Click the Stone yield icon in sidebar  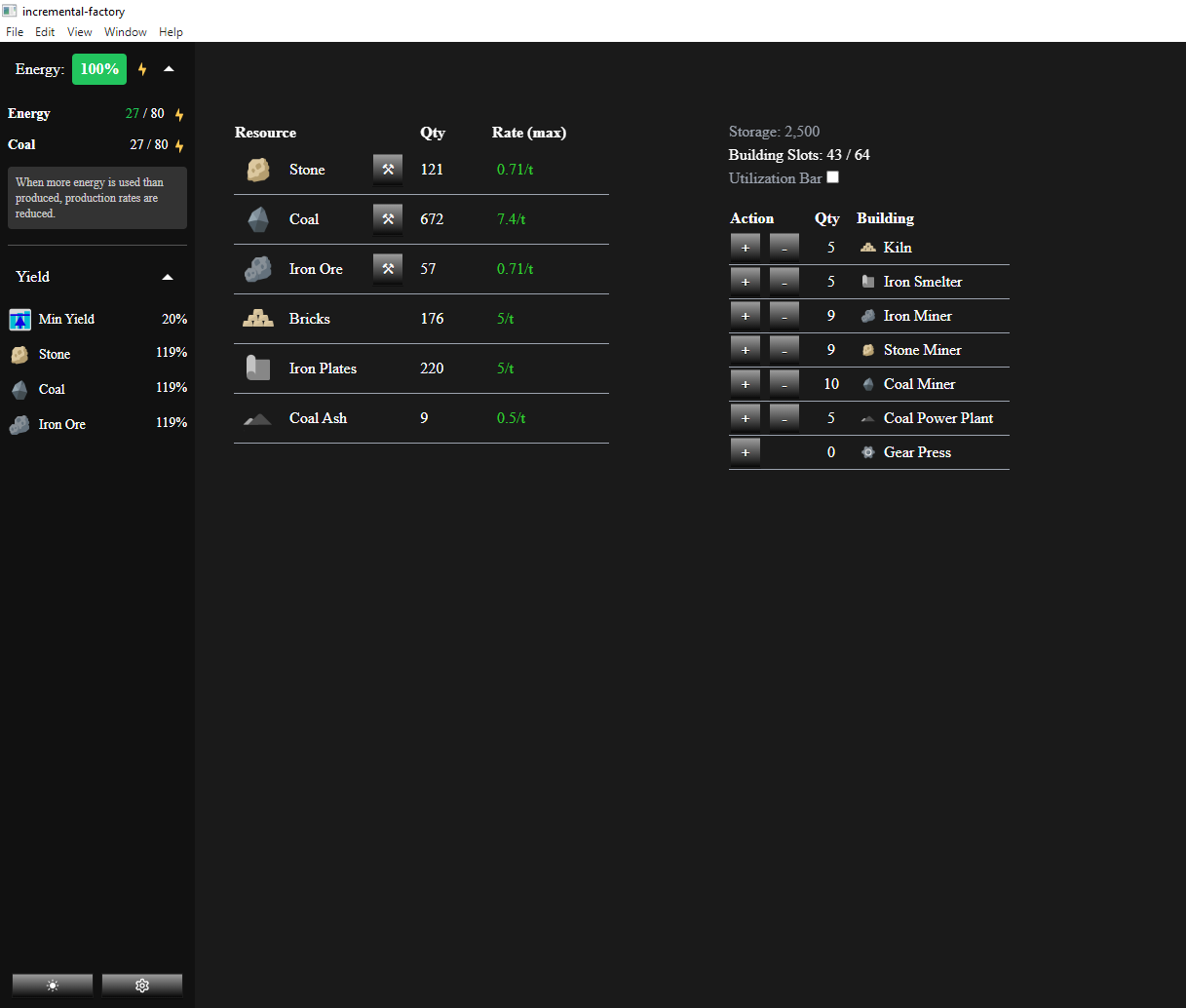[19, 355]
